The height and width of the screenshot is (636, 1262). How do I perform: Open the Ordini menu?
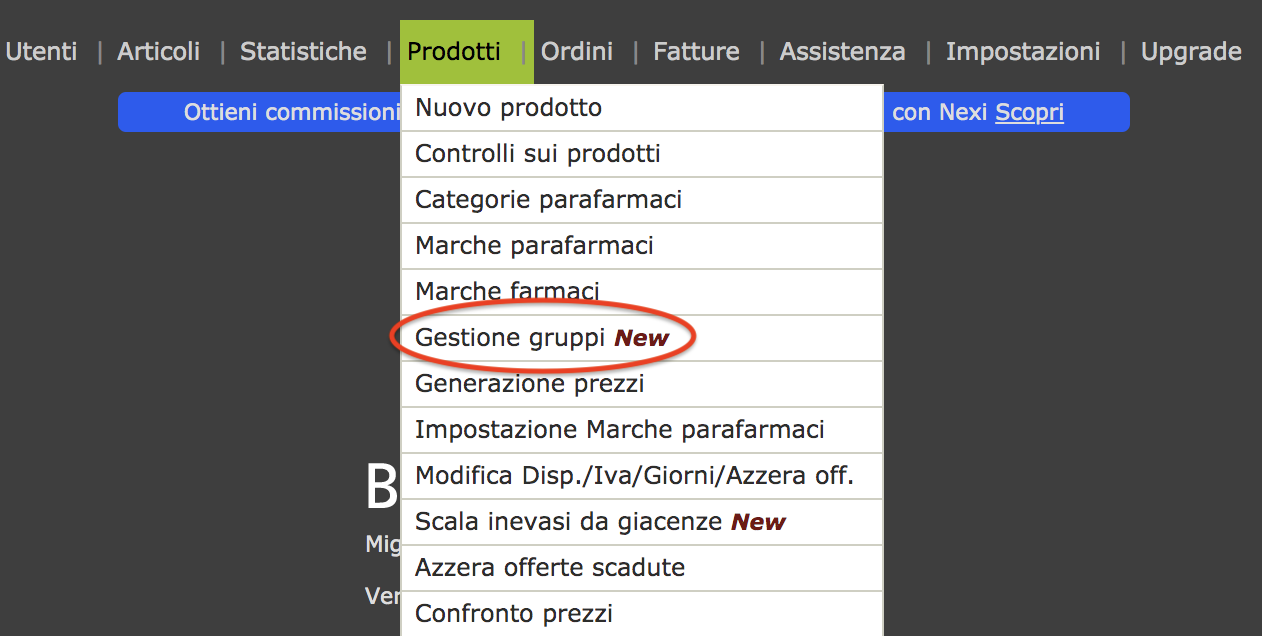(577, 51)
